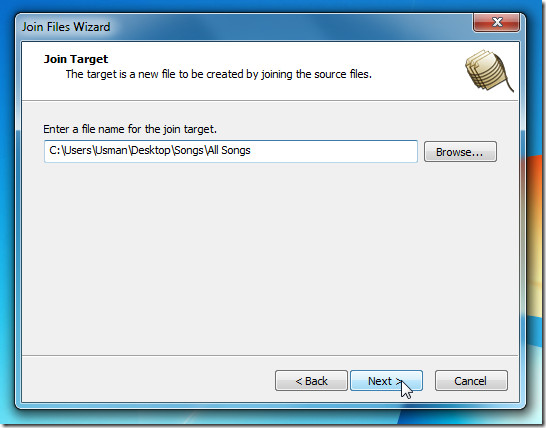546x428 pixels.
Task: Place cursor on All Songs in path
Action: click(x=229, y=150)
